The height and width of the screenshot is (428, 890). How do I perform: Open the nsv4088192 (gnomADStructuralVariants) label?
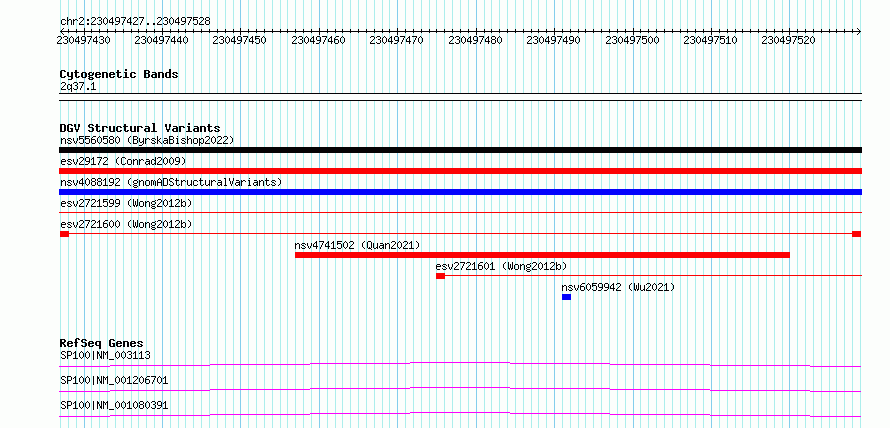(171, 182)
